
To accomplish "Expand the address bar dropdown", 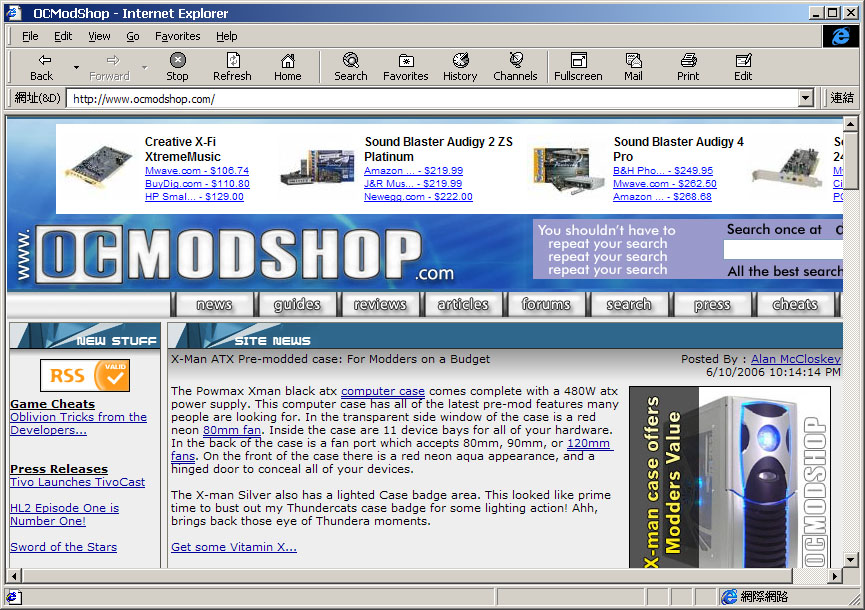I will click(x=805, y=99).
